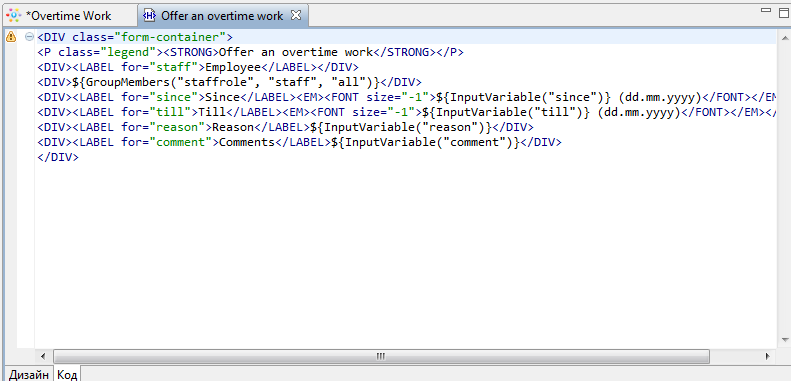Select the Offer an overtime work tab

click(x=222, y=16)
